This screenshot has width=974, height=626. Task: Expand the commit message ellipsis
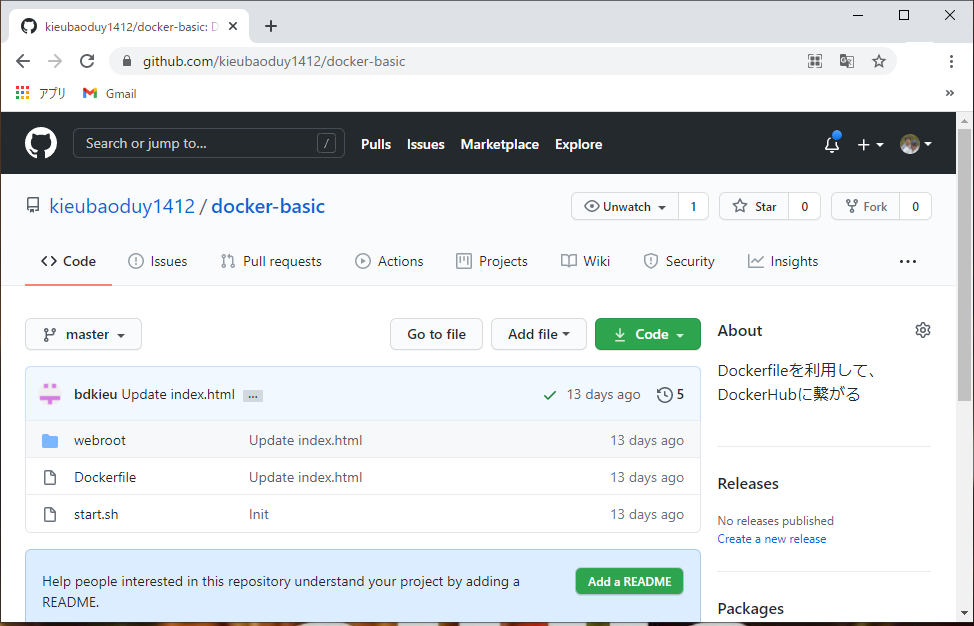click(253, 395)
